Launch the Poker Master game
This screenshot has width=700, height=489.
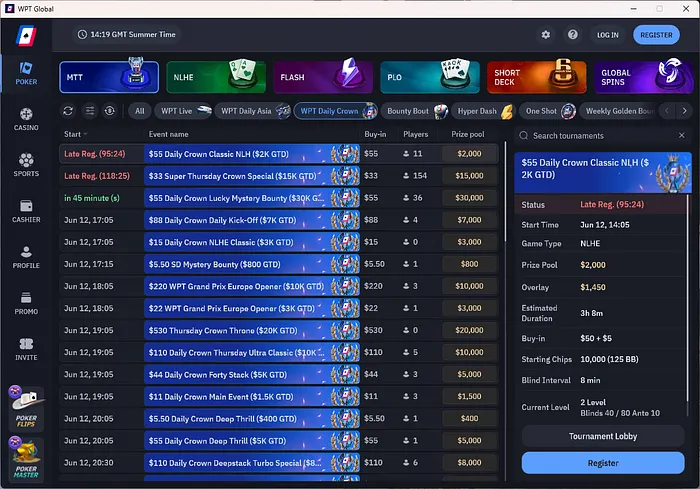[26, 459]
